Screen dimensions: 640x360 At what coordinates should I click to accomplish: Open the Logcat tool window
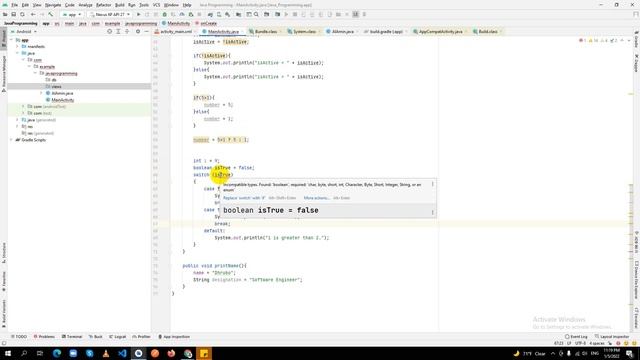pos(118,337)
